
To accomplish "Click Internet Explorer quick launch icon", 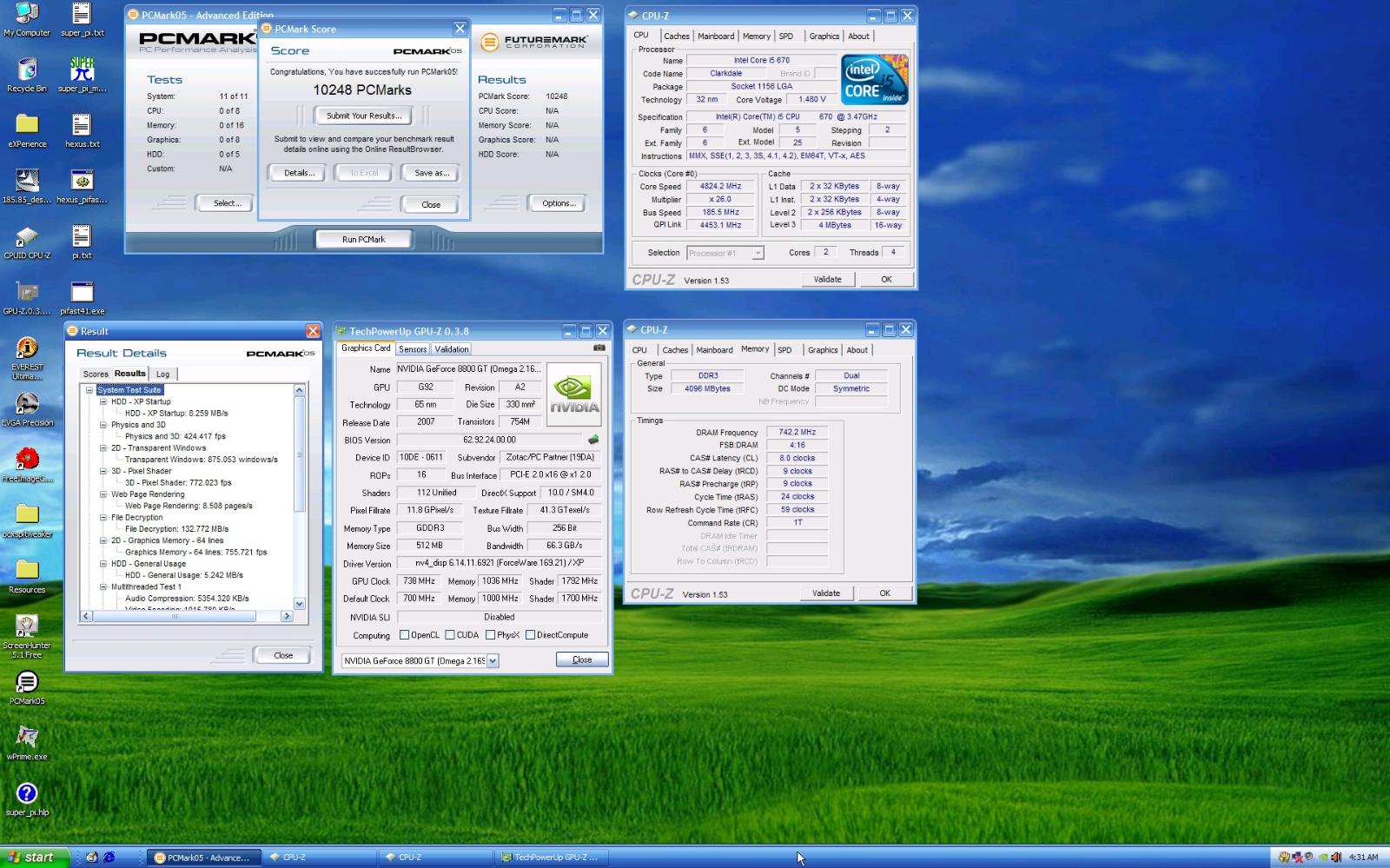I will (109, 857).
